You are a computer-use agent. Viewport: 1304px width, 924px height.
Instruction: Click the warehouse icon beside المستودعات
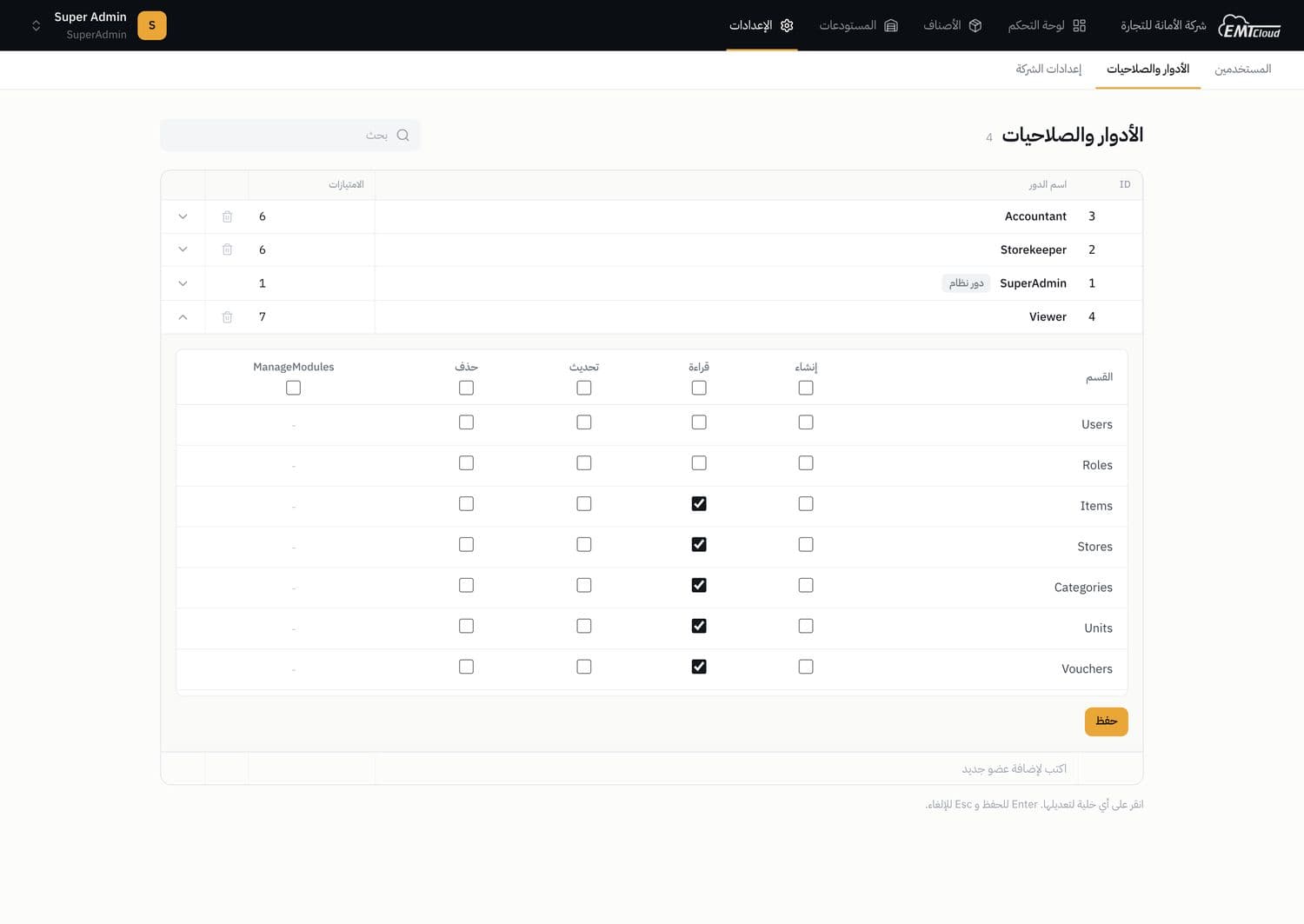click(891, 25)
